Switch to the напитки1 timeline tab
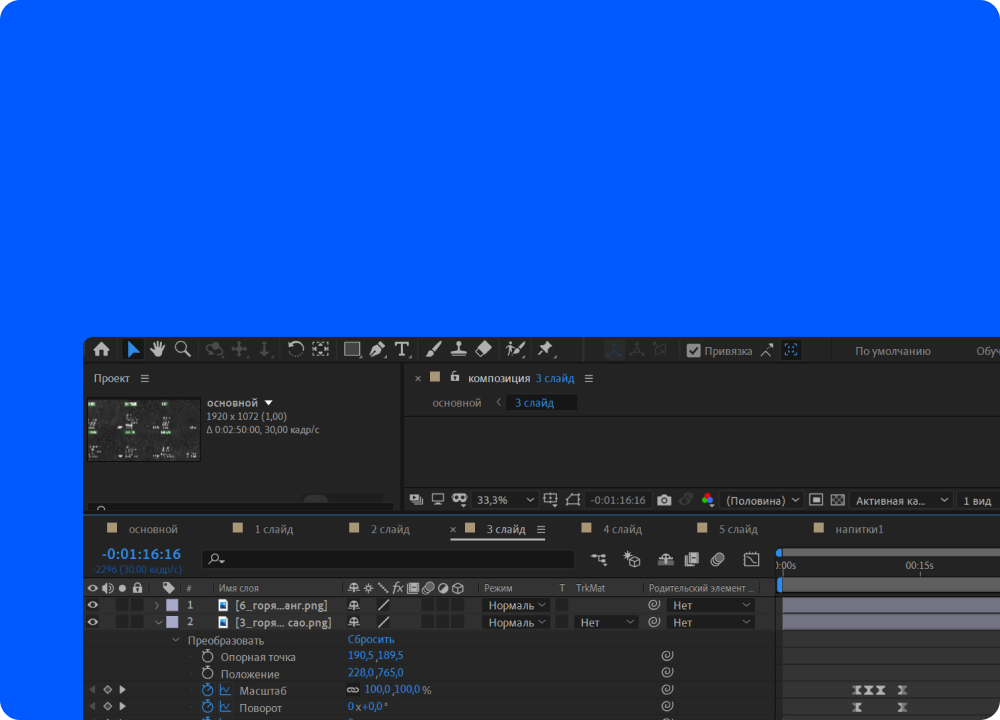This screenshot has width=1000, height=720. coord(859,529)
